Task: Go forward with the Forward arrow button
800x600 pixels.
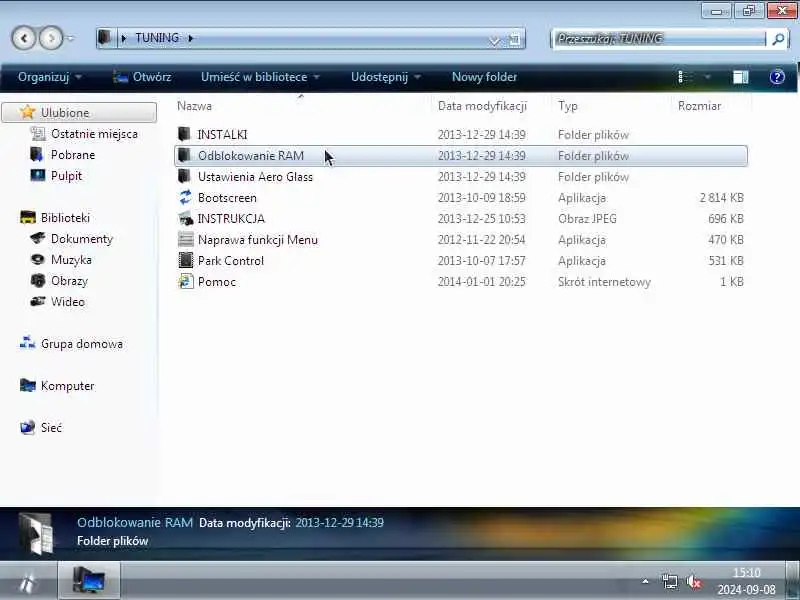Action: coord(51,38)
